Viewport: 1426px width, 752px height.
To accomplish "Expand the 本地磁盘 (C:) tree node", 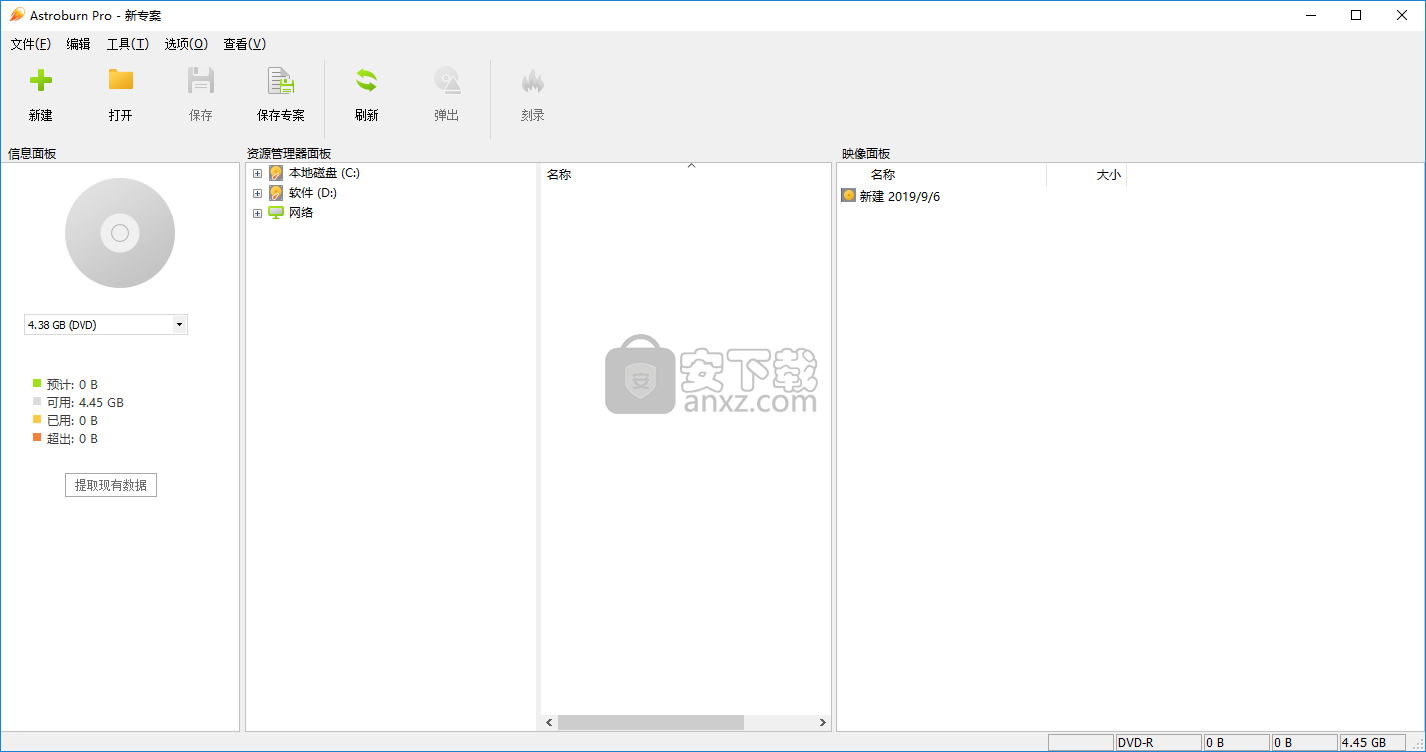I will pyautogui.click(x=257, y=173).
